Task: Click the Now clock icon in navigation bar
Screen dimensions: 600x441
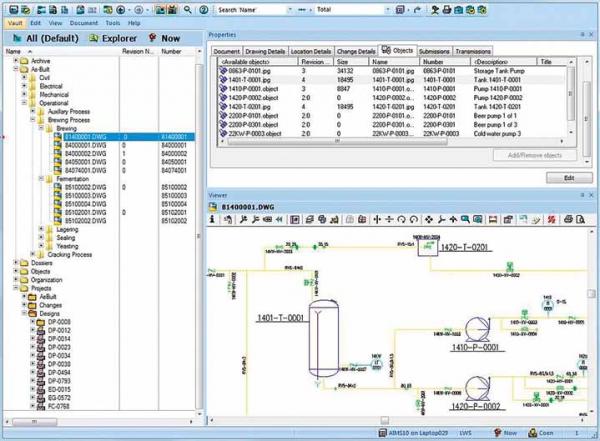Action: pyautogui.click(x=153, y=36)
